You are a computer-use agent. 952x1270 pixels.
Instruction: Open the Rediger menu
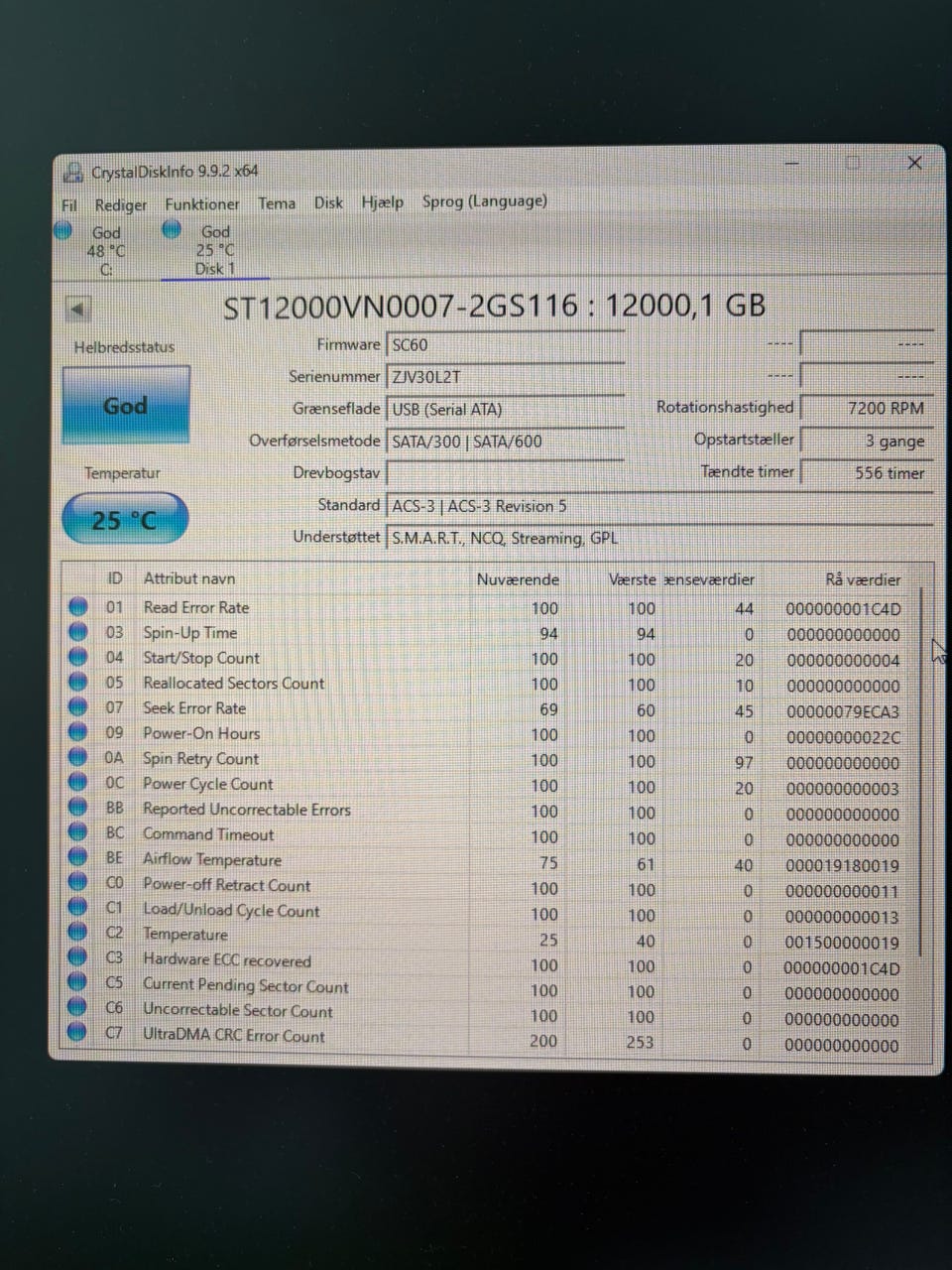121,204
